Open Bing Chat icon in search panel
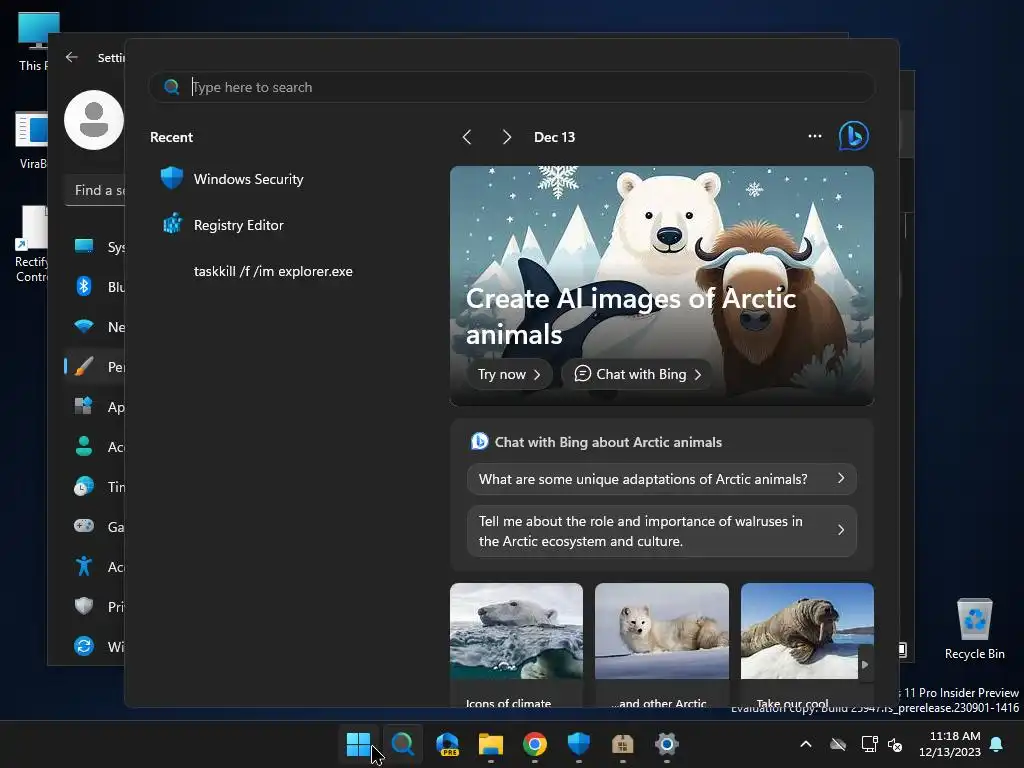Viewport: 1024px width, 768px height. click(x=854, y=136)
